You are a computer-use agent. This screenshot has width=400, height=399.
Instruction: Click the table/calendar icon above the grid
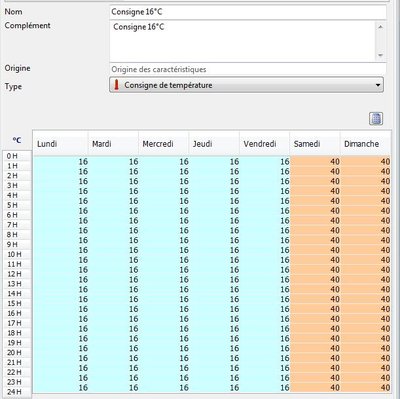[376, 119]
